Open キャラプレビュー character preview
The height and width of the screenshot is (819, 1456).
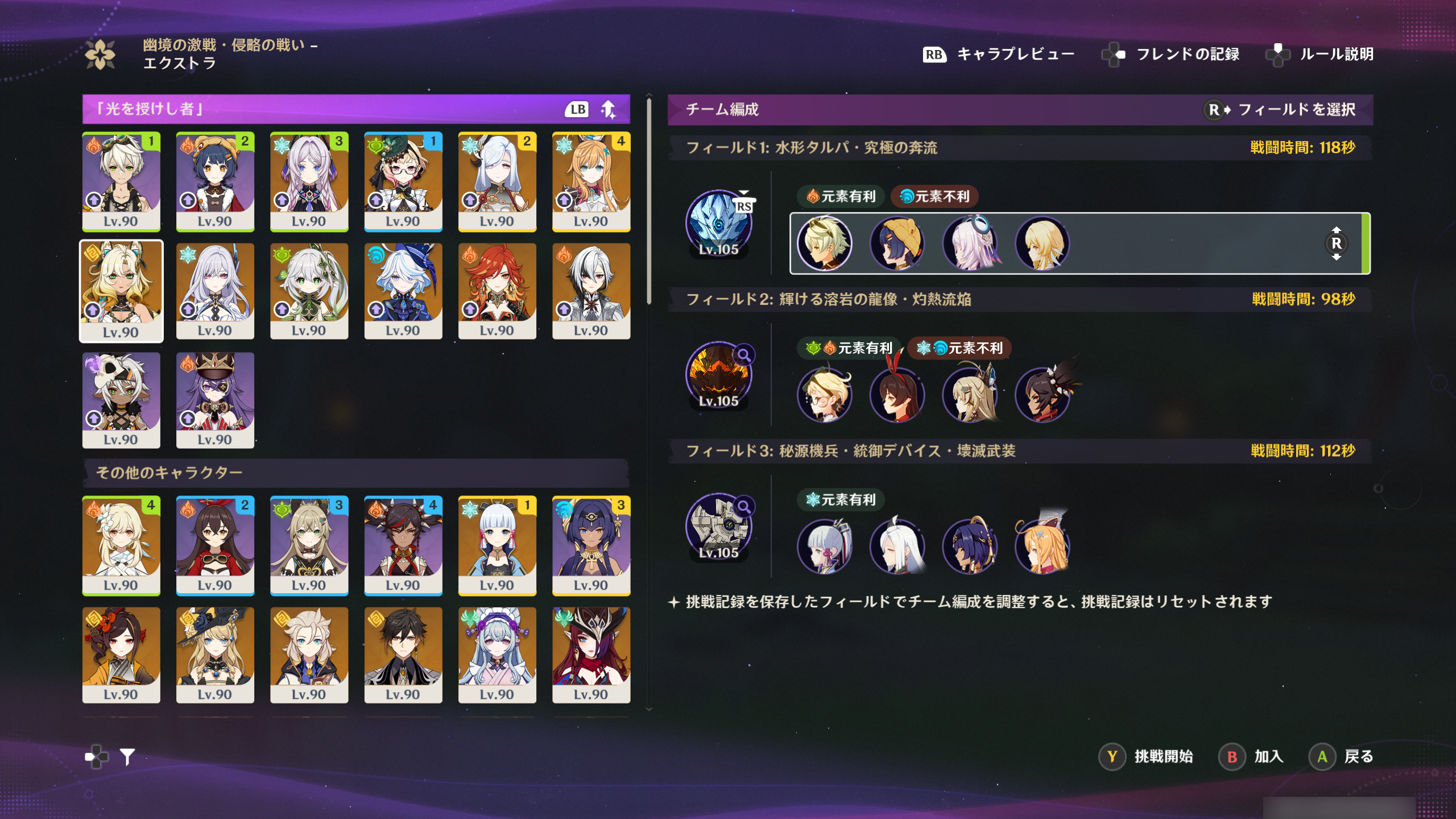coord(999,54)
